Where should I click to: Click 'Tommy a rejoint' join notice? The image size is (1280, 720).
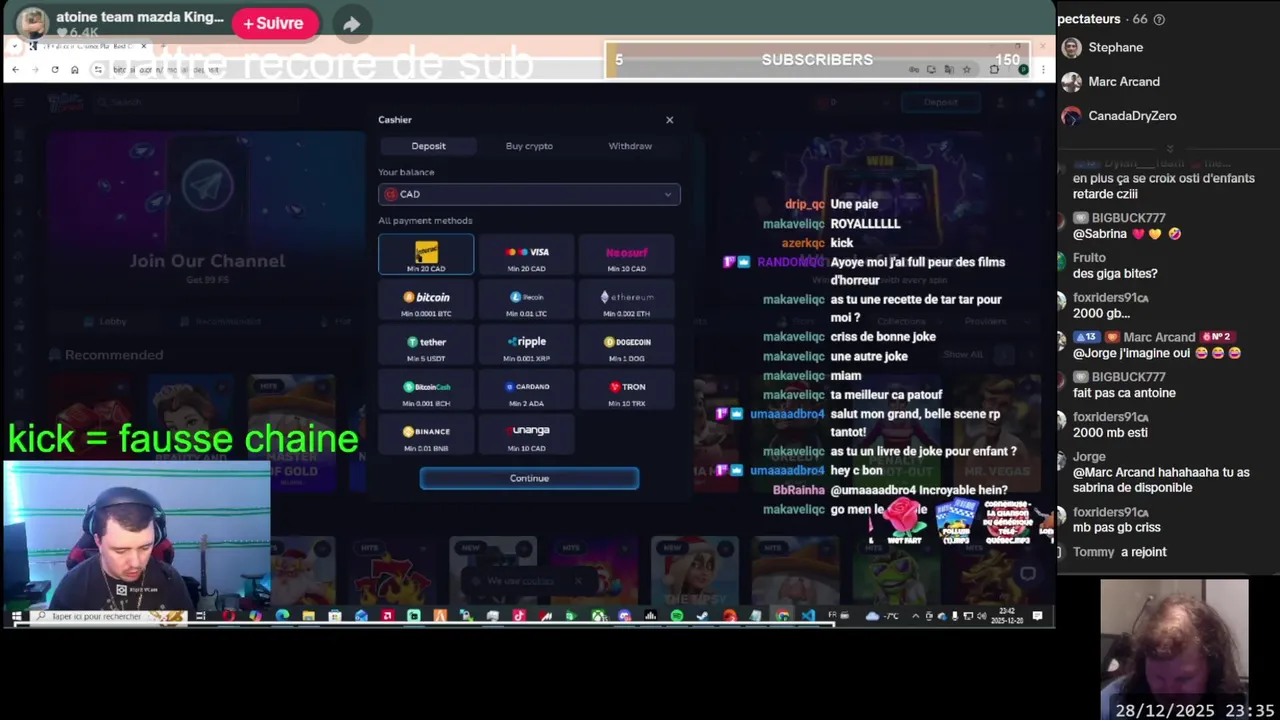click(x=1119, y=552)
